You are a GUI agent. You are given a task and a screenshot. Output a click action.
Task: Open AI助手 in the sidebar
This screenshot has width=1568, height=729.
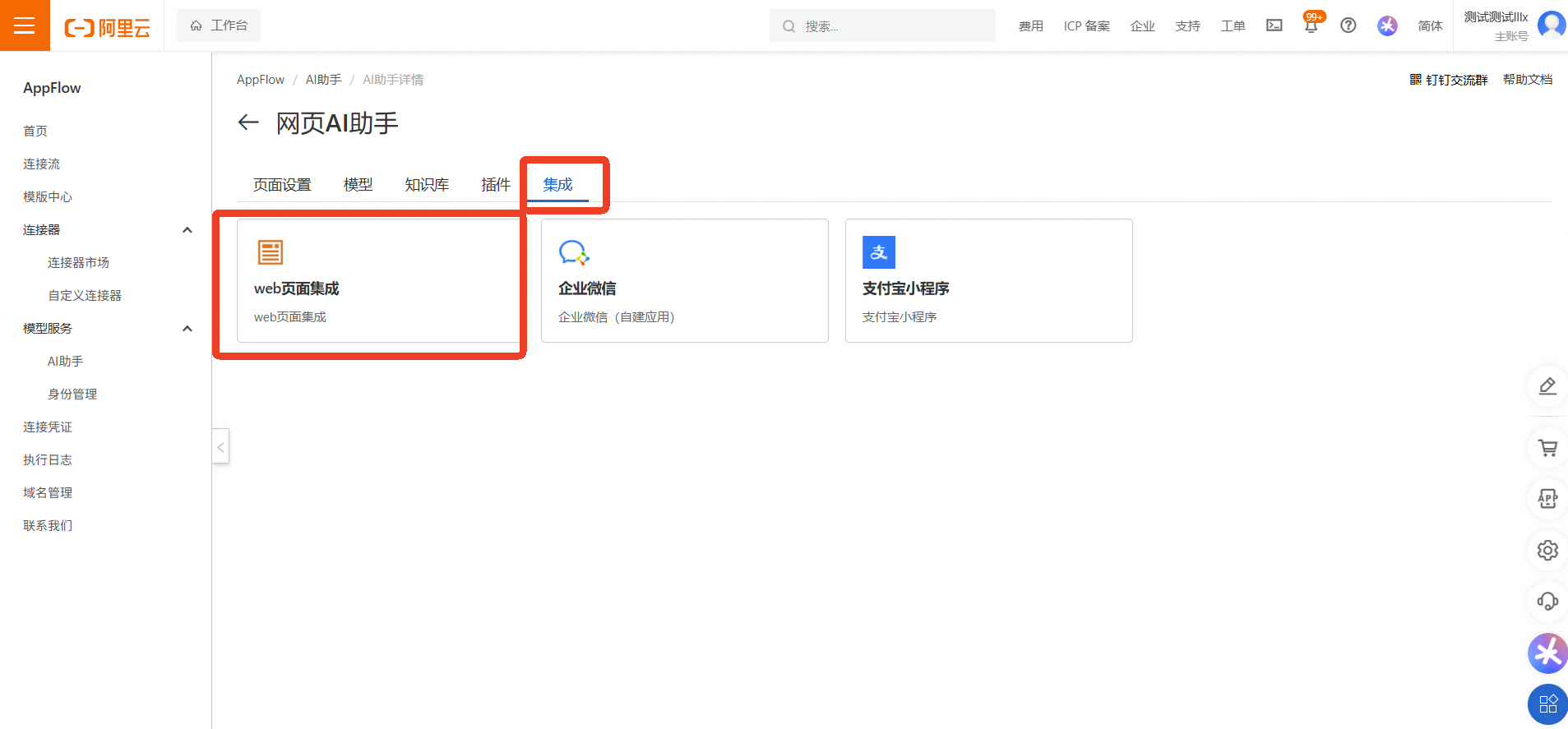tap(66, 362)
